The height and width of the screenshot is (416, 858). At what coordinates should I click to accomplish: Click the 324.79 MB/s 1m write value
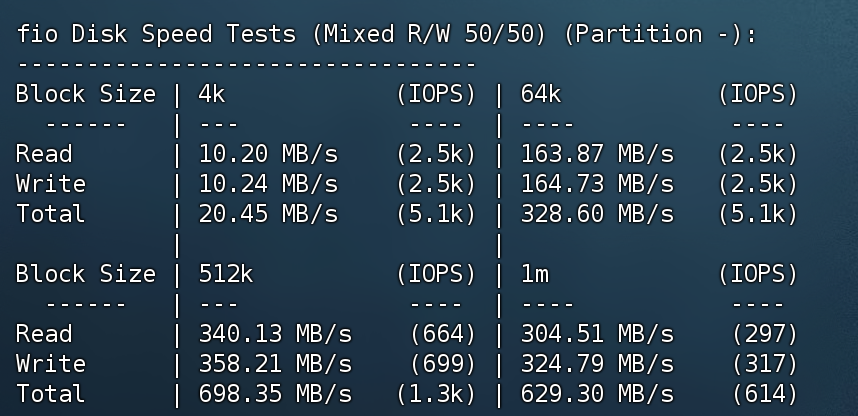[x=597, y=363]
